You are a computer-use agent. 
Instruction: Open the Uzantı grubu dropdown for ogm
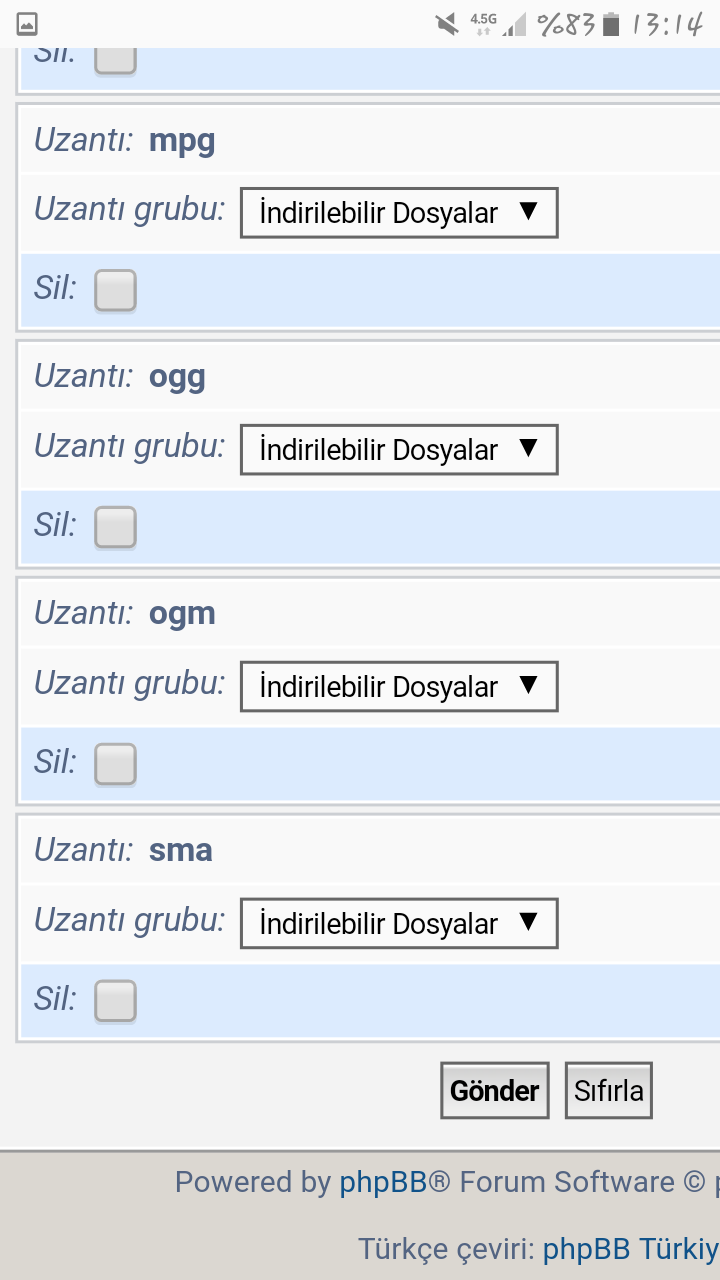pyautogui.click(x=399, y=687)
